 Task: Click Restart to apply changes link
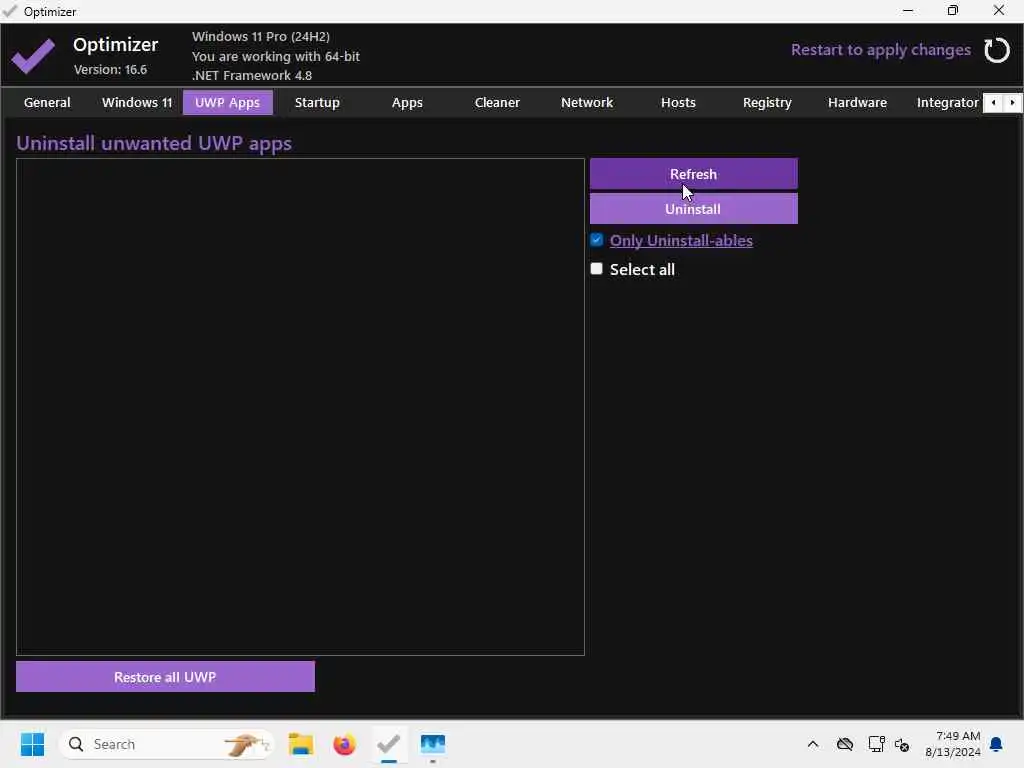880,50
